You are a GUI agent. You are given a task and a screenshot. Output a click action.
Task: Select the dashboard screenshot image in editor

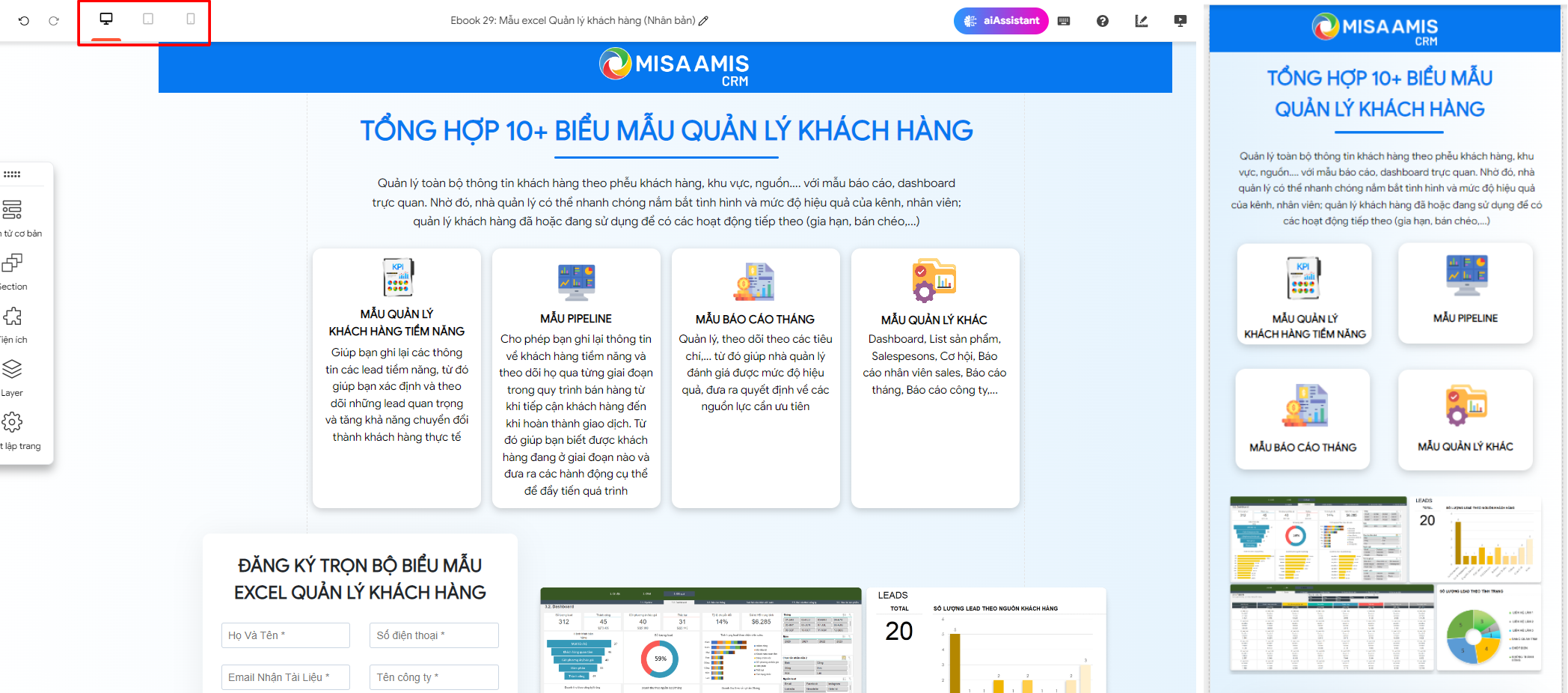point(701,641)
